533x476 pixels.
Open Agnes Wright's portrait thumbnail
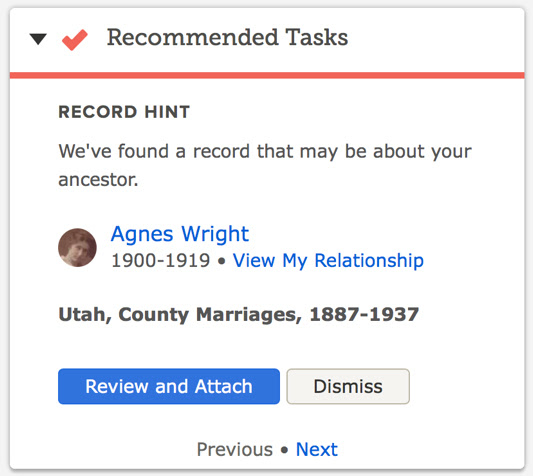tap(77, 248)
